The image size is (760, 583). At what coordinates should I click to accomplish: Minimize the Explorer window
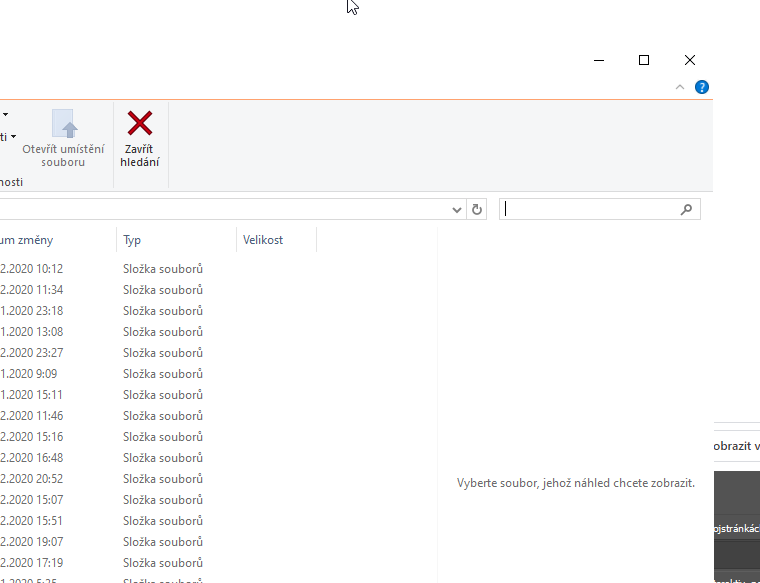pos(599,60)
